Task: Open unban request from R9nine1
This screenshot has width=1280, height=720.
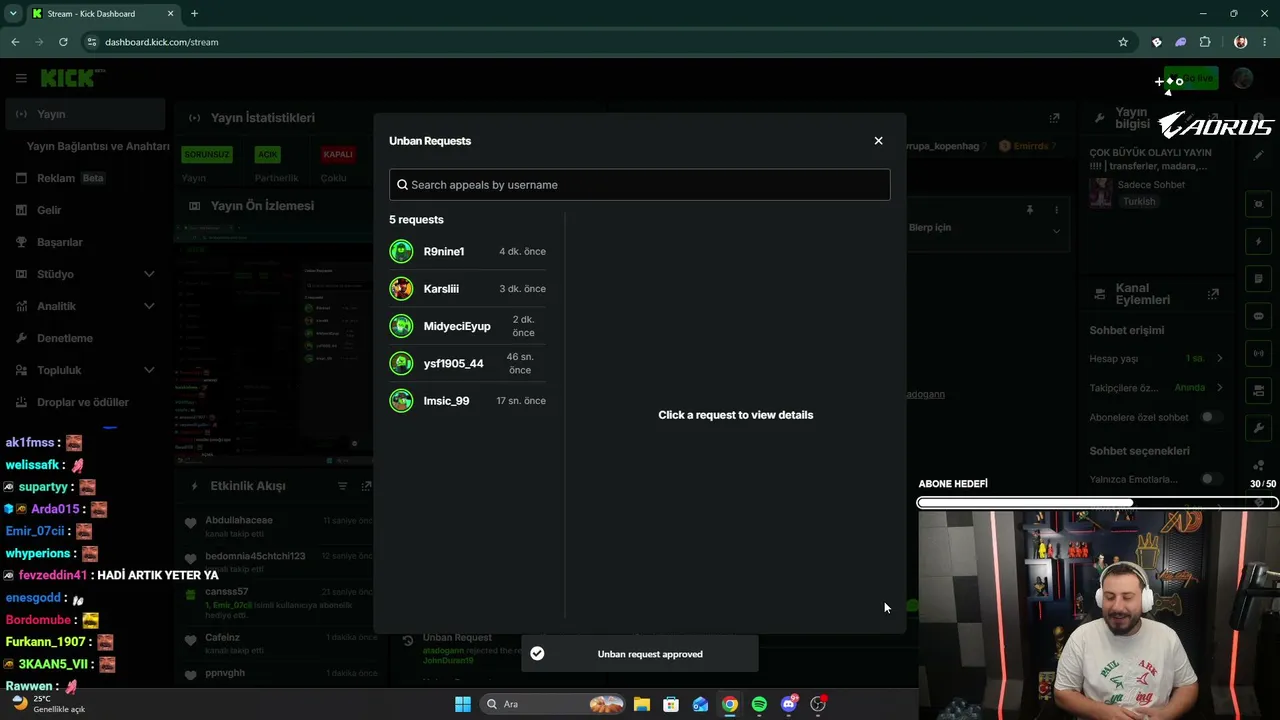Action: [468, 252]
